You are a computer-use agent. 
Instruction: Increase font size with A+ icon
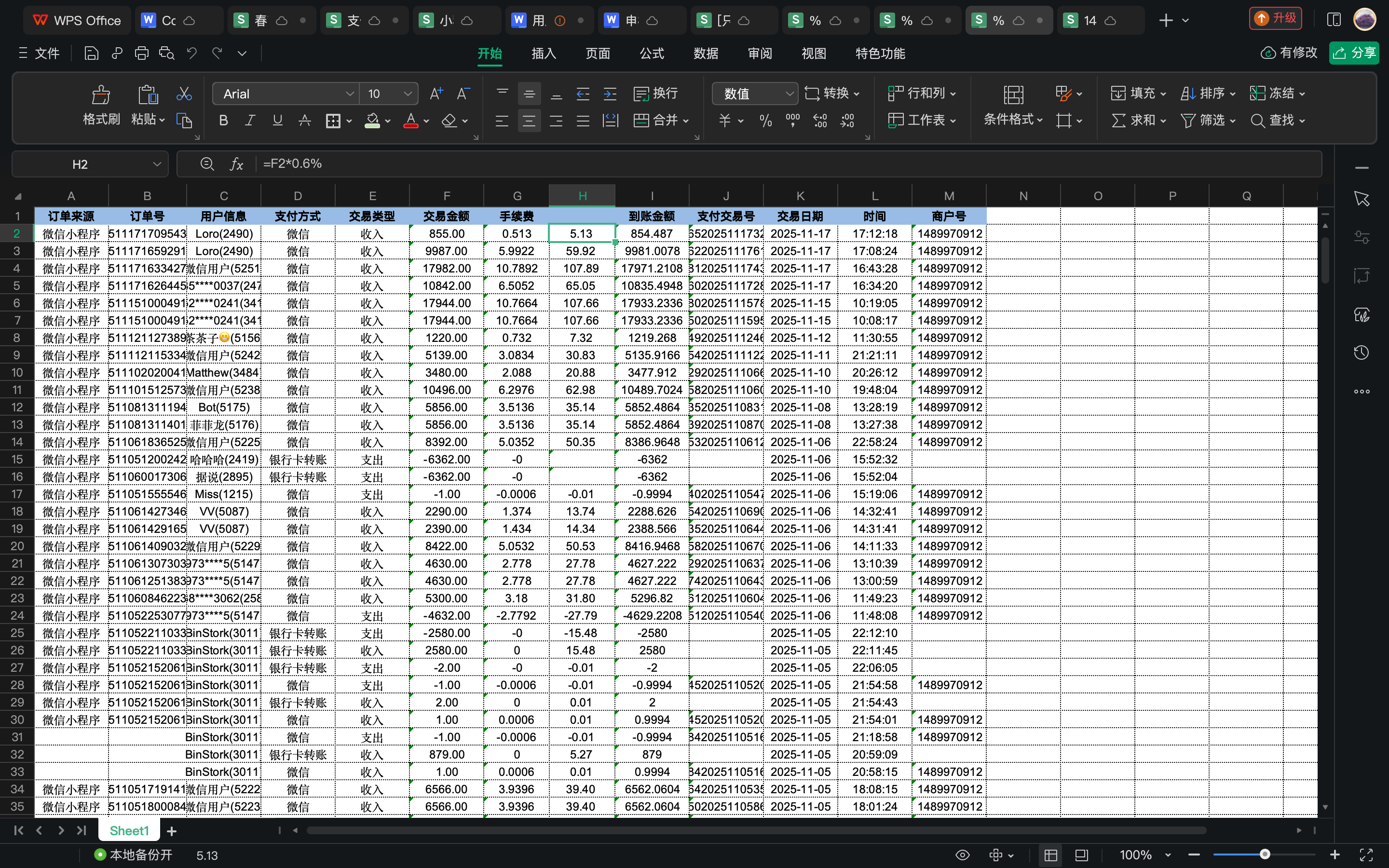click(436, 94)
